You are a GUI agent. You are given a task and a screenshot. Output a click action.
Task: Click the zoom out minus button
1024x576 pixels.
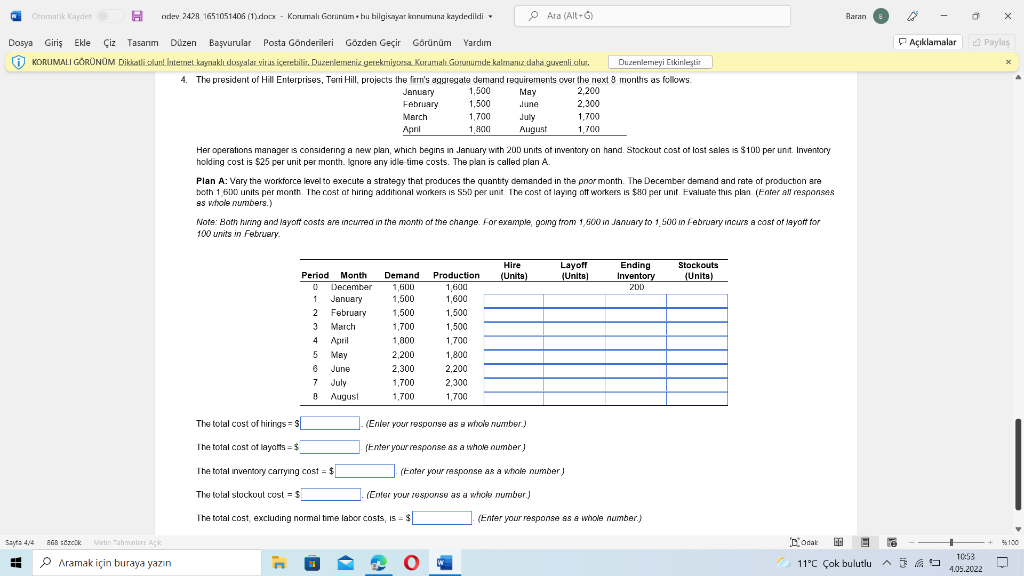coord(912,542)
